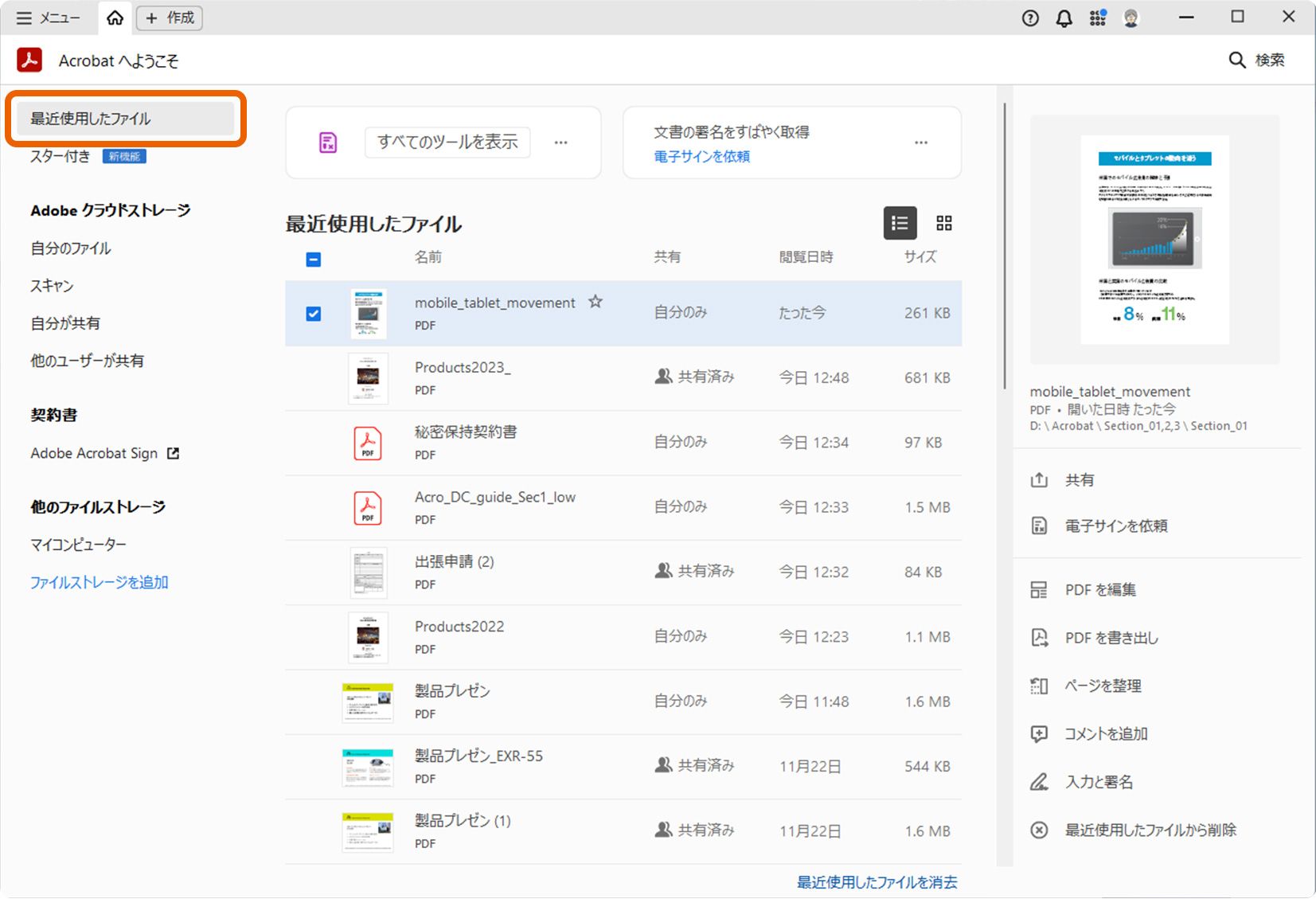This screenshot has width=1316, height=899.
Task: Click the PDF icon for Acro_DC_guide_Sec1_low
Action: [368, 508]
